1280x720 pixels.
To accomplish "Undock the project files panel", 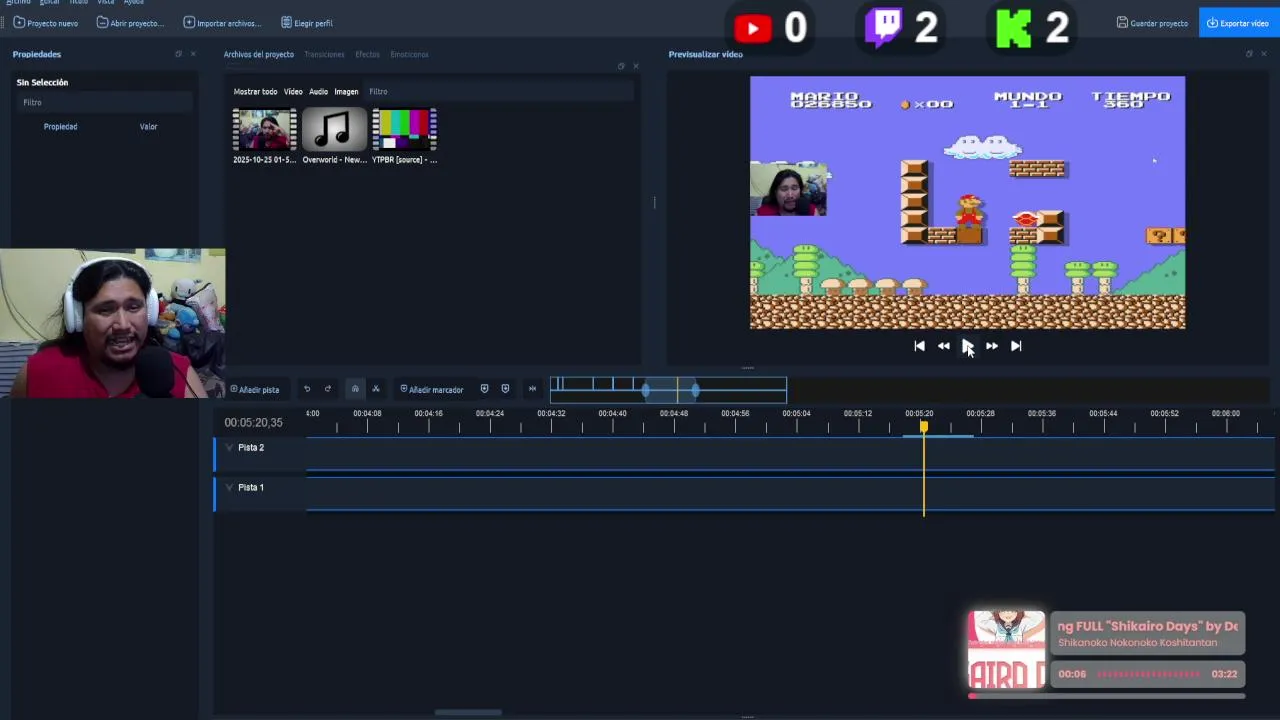I will [x=621, y=66].
